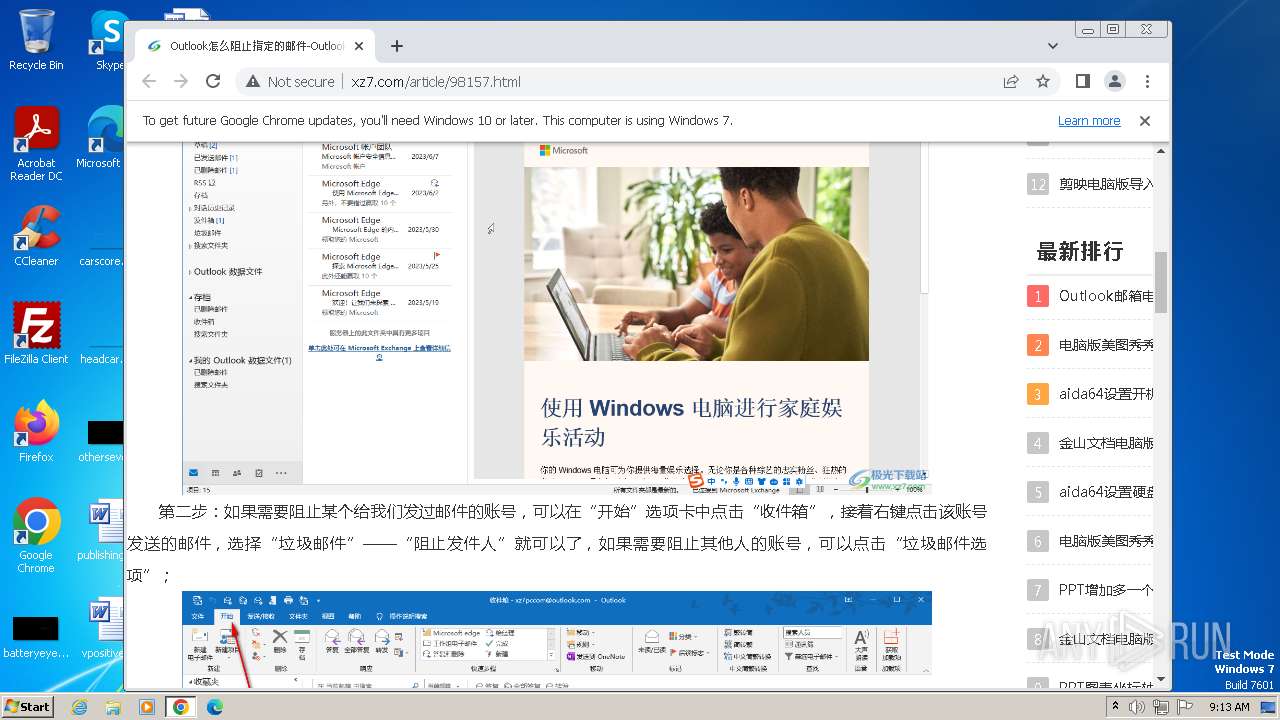This screenshot has height=720, width=1280.
Task: Select the CCleaner desktop icon
Action: pyautogui.click(x=36, y=236)
